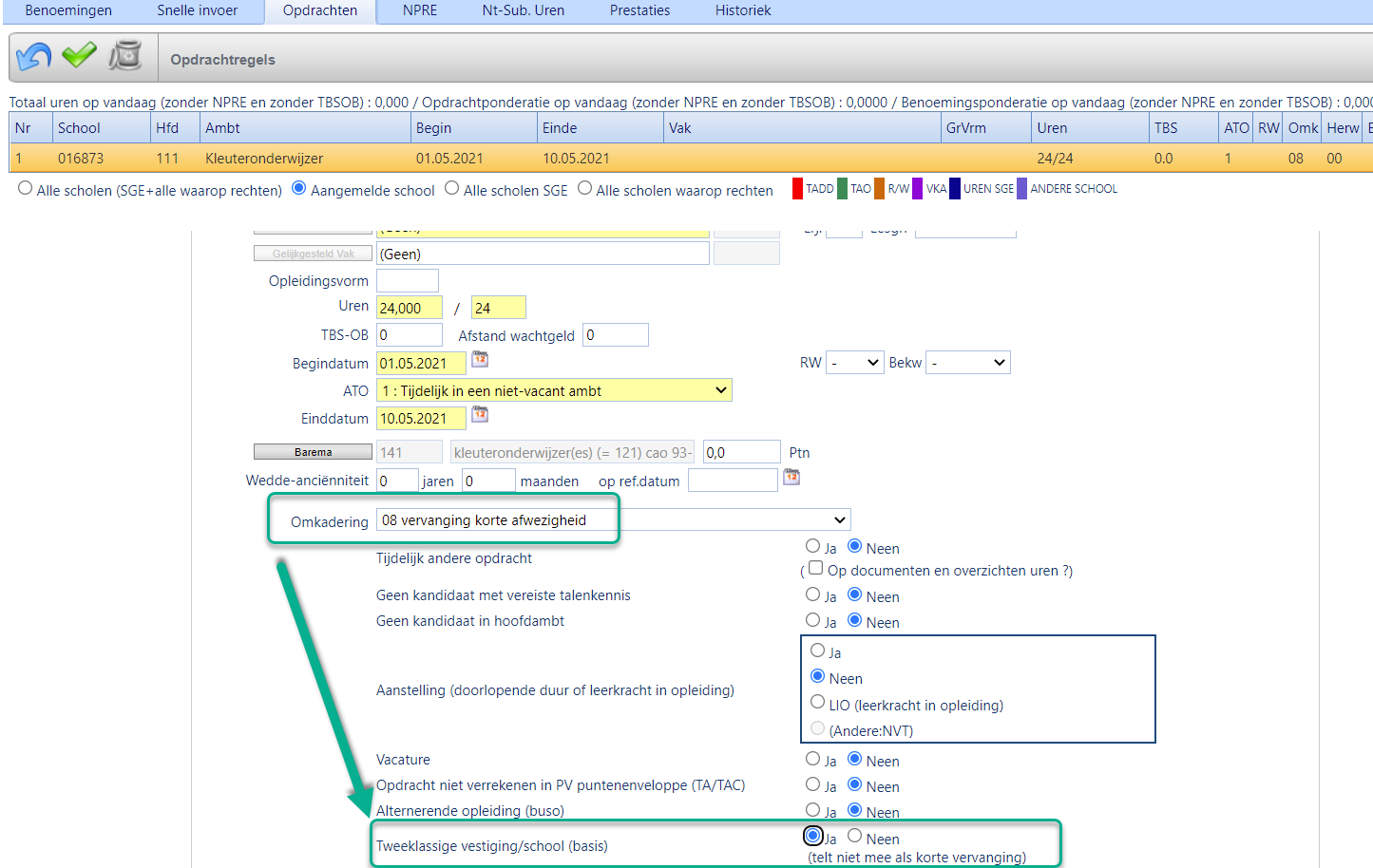Click the Barema button
Screen dimensions: 1373x868
click(x=313, y=452)
